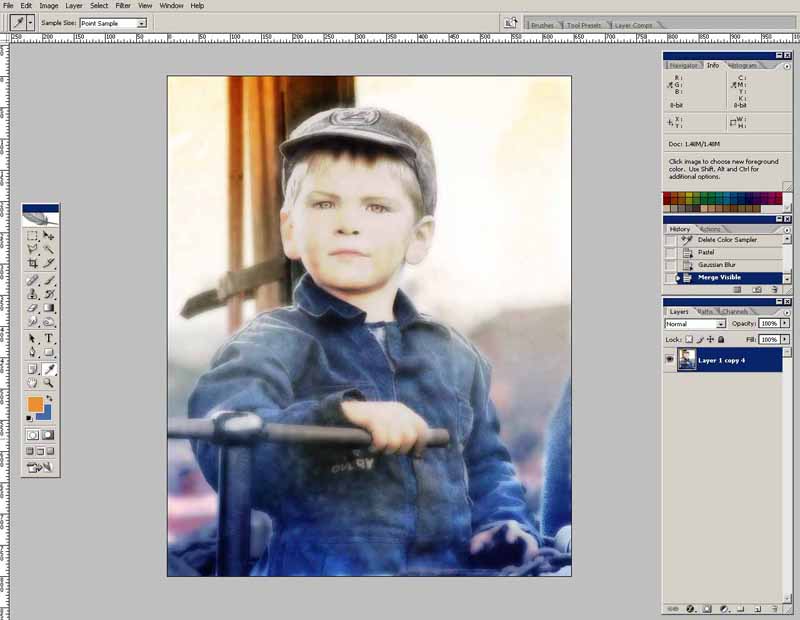Select the Rectangular Marquee tool
Viewport: 800px width, 620px height.
click(33, 236)
